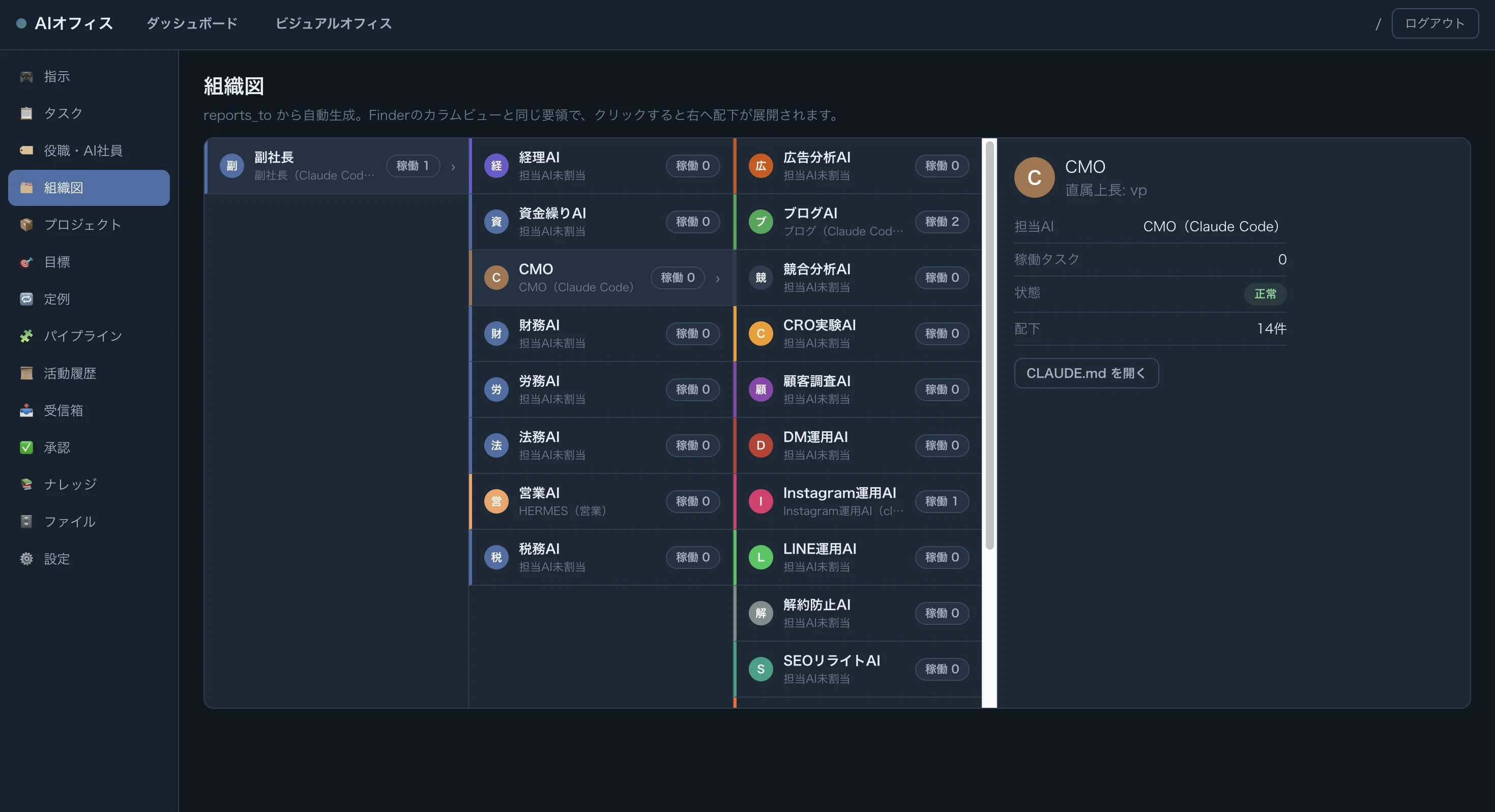Viewport: 1495px width, 812px height.
Task: Click the 定例 repeat icon
Action: [26, 299]
